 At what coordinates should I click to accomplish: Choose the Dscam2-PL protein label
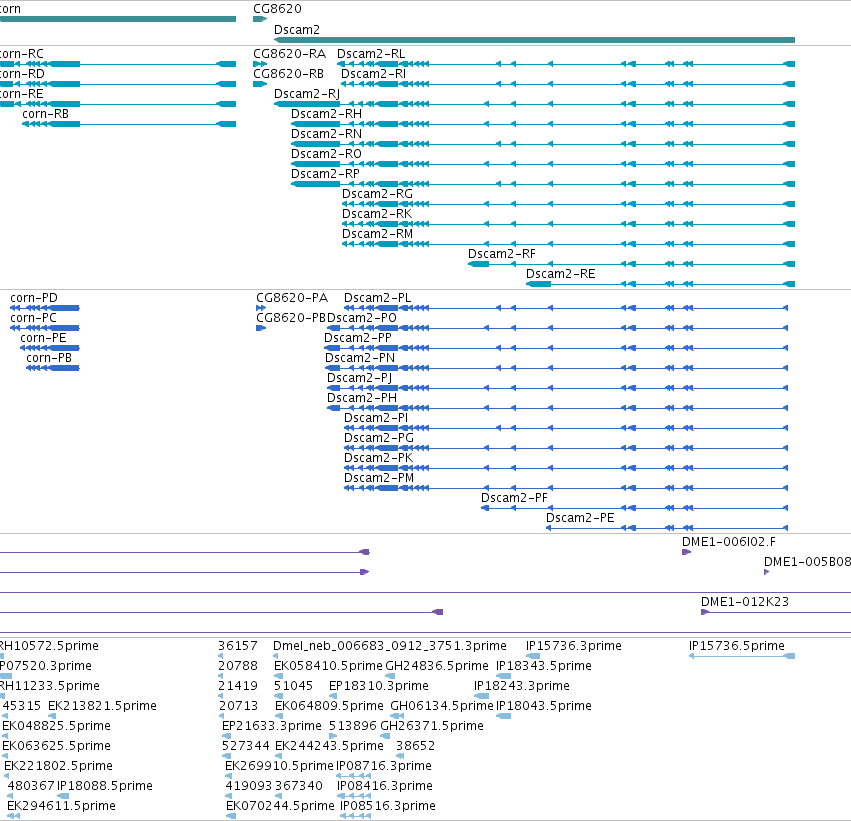(378, 298)
